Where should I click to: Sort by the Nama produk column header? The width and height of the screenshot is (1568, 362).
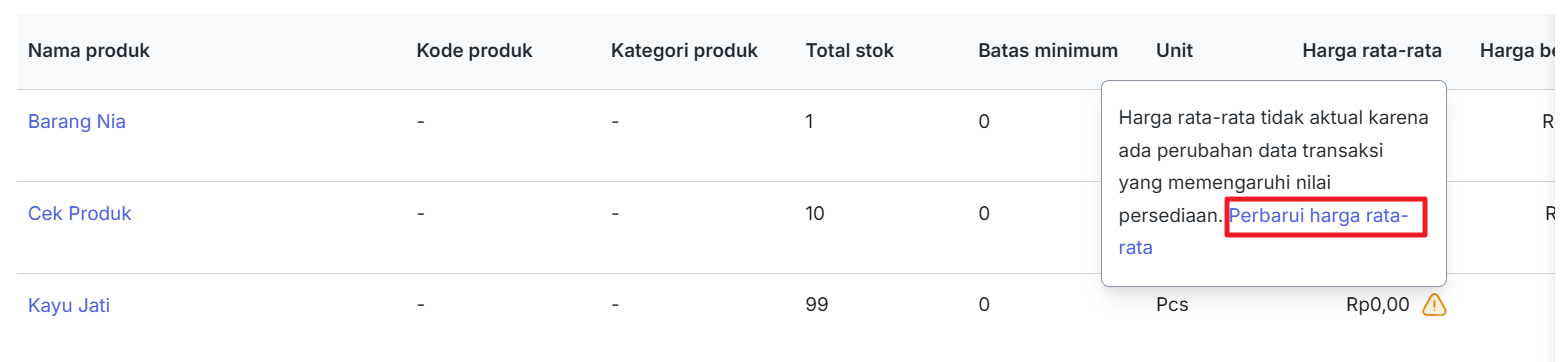pyautogui.click(x=89, y=50)
